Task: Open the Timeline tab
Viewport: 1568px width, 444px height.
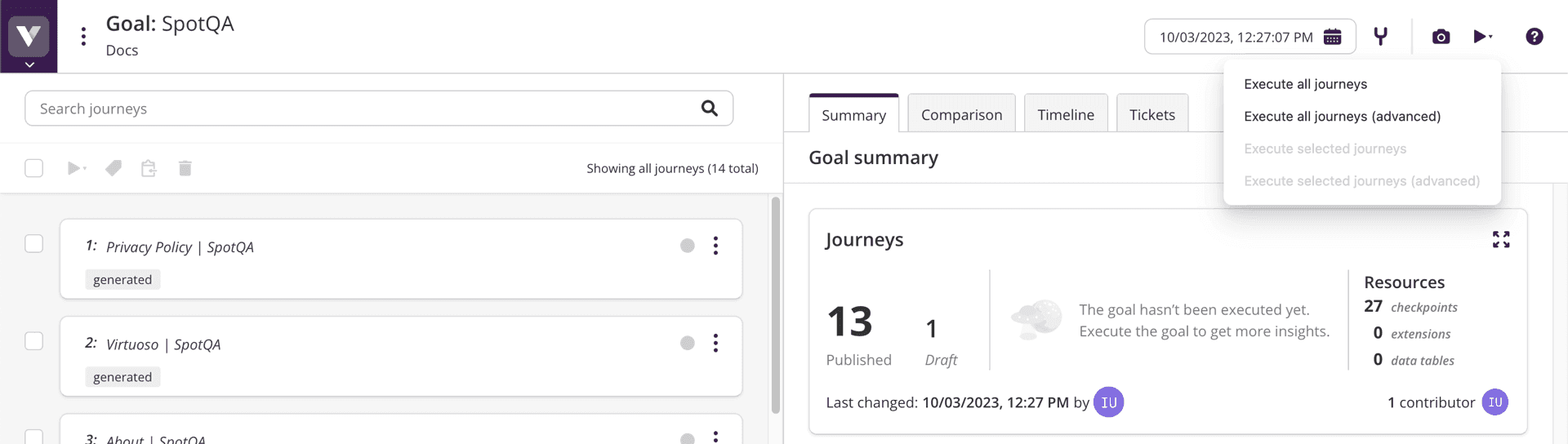Action: coord(1065,115)
